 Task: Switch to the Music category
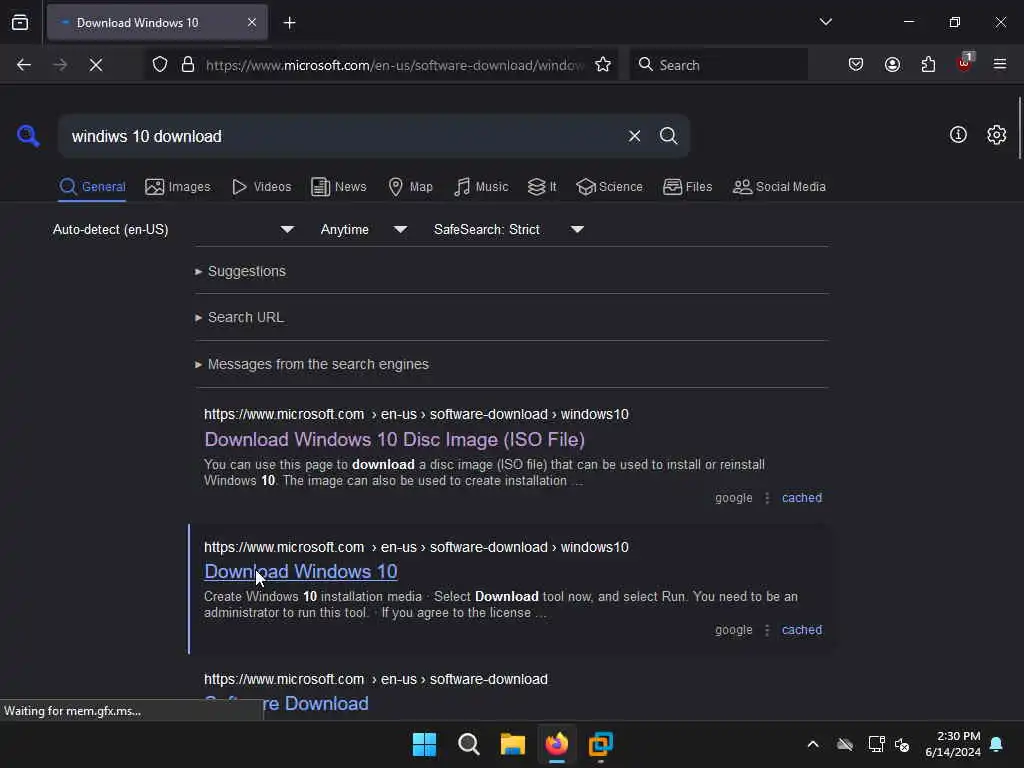481,187
